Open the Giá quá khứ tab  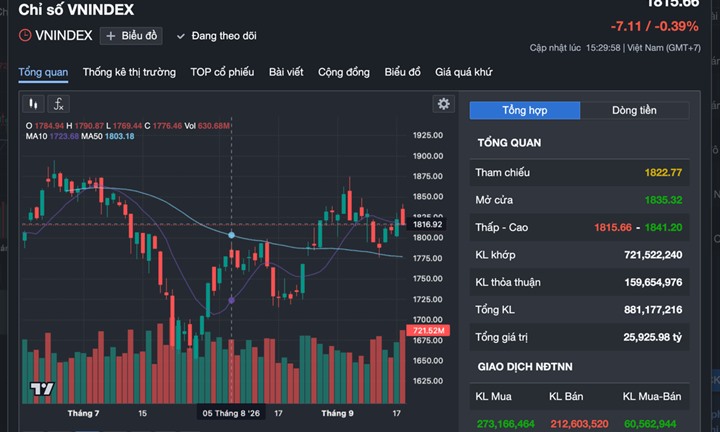(464, 72)
